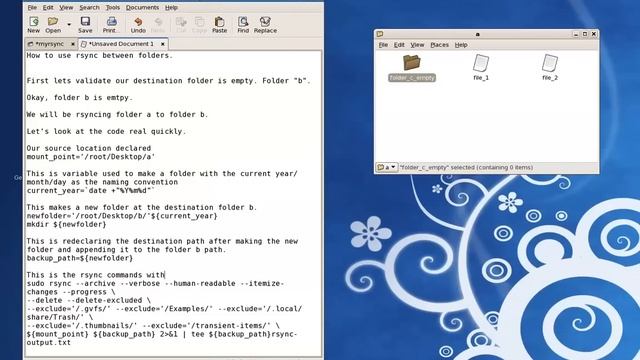Click the Print toolbar icon
The image size is (640, 360).
pyautogui.click(x=111, y=24)
